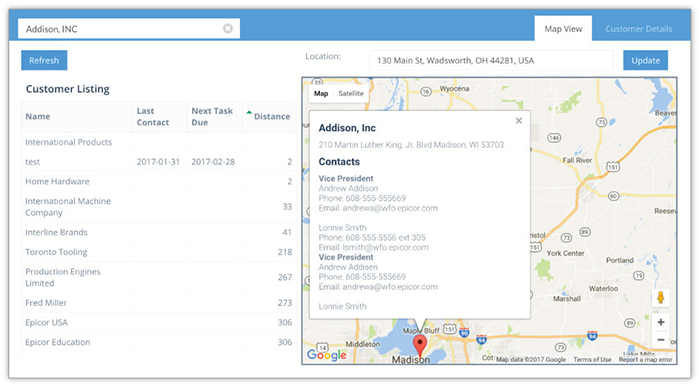The width and height of the screenshot is (700, 387).
Task: Zoom in the map with plus
Action: point(661,322)
